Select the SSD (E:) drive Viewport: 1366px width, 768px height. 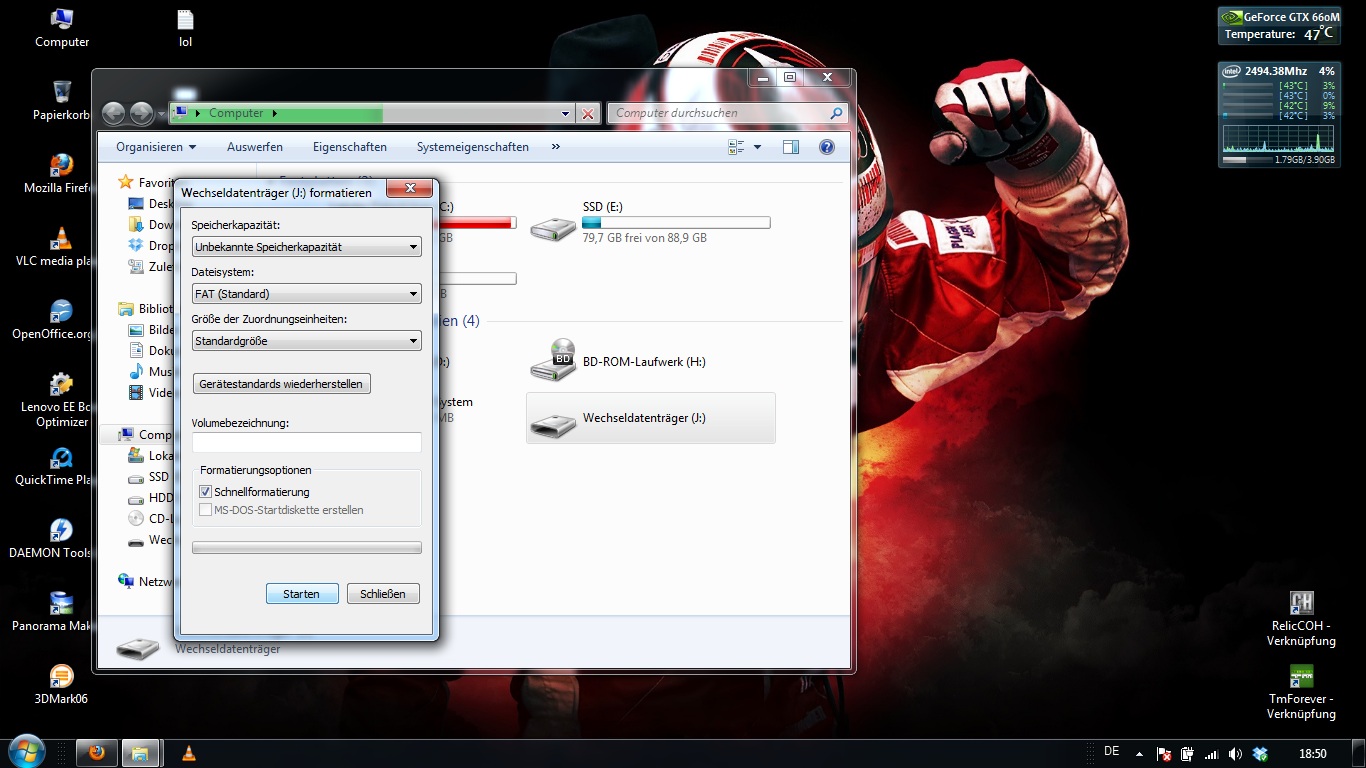click(x=651, y=222)
